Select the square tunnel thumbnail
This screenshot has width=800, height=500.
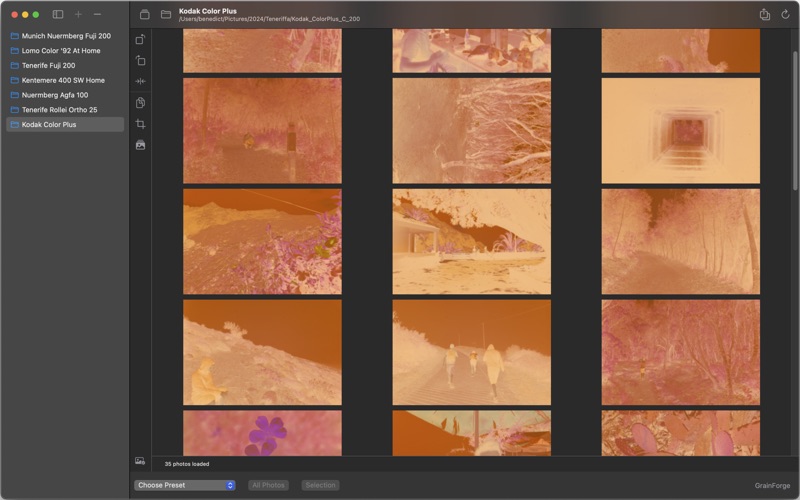[x=681, y=131]
